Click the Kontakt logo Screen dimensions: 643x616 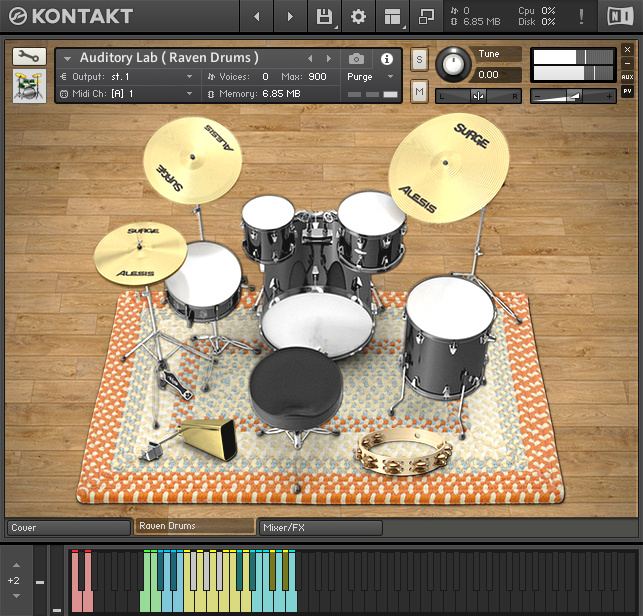(x=71, y=16)
